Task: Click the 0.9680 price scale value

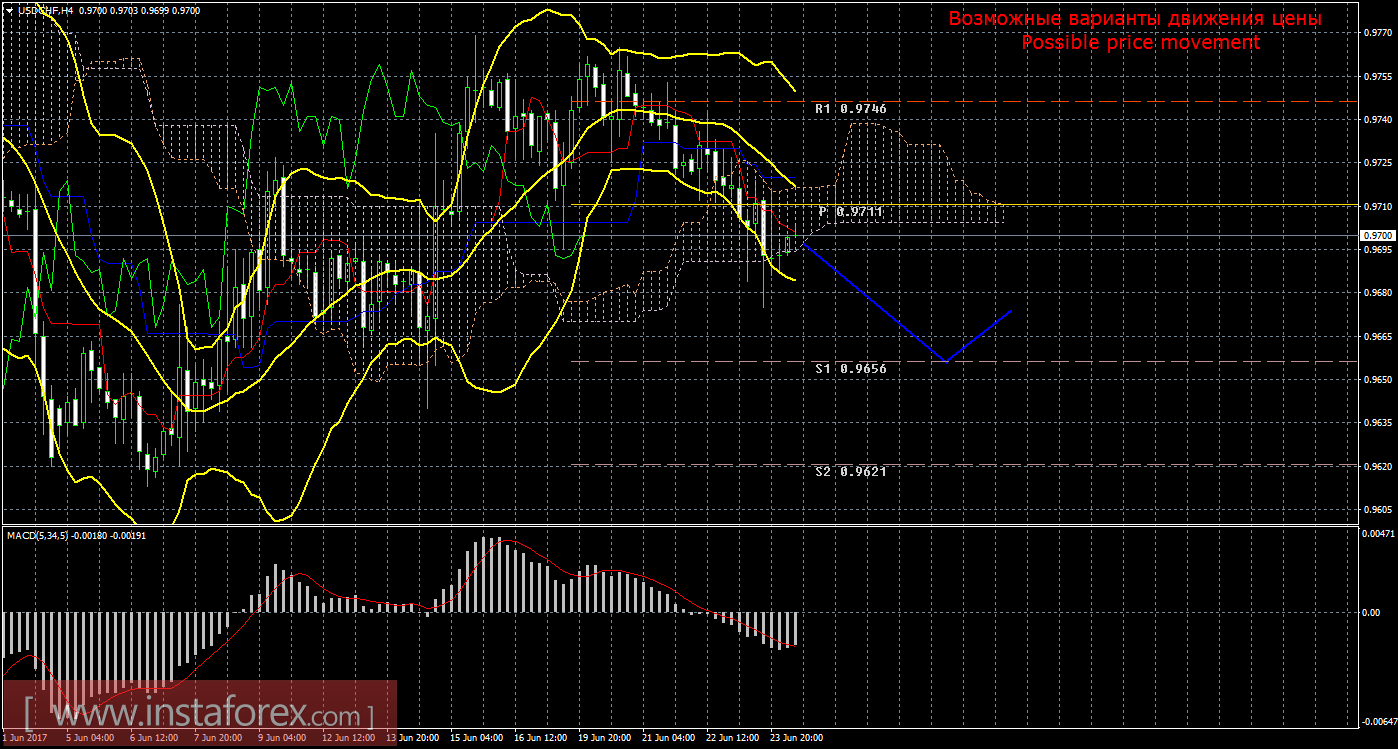Action: coord(1377,293)
